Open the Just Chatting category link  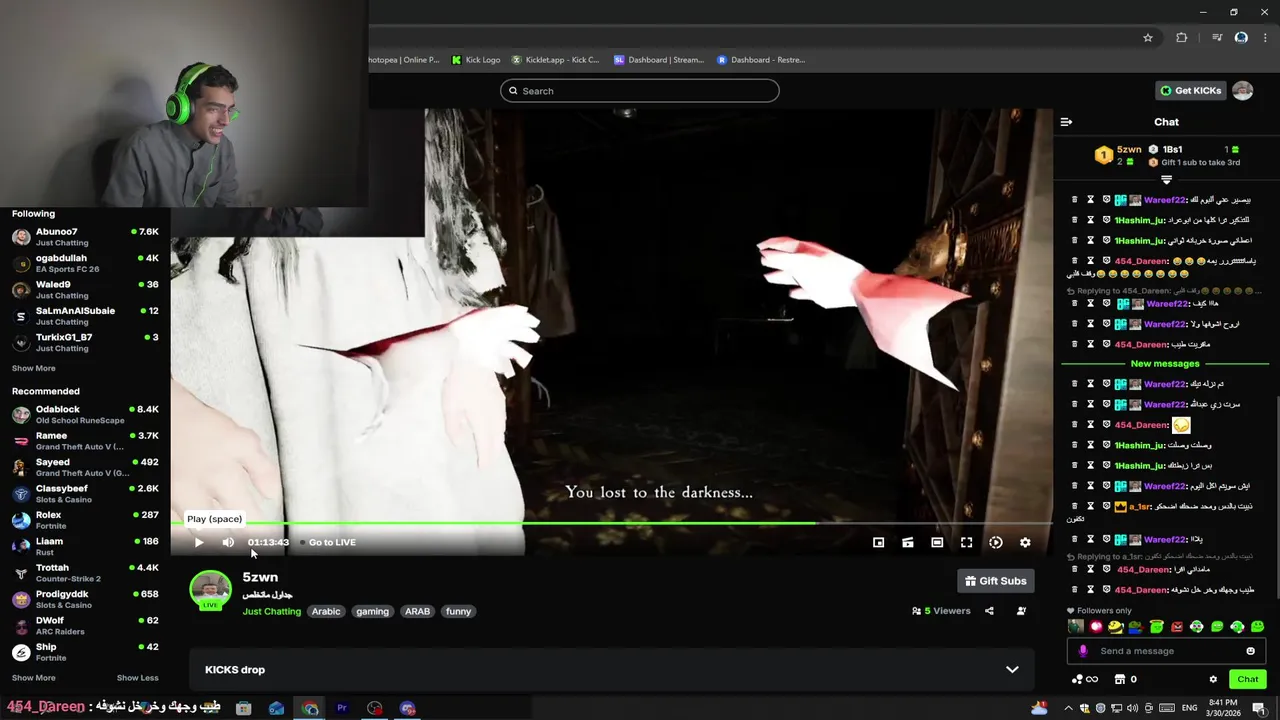coord(271,611)
